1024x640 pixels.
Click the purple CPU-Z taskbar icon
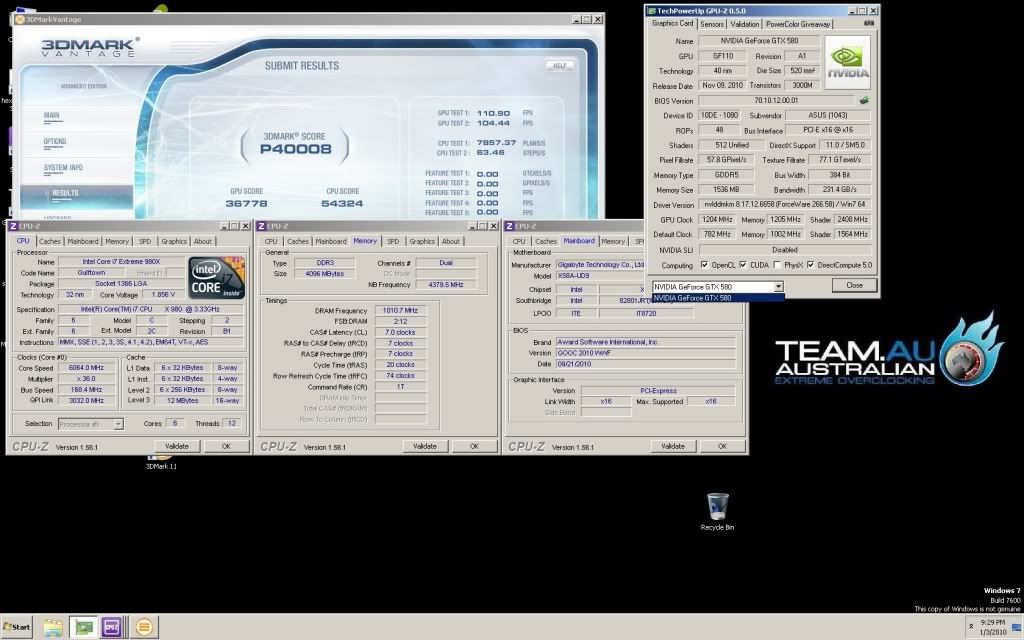(x=111, y=627)
